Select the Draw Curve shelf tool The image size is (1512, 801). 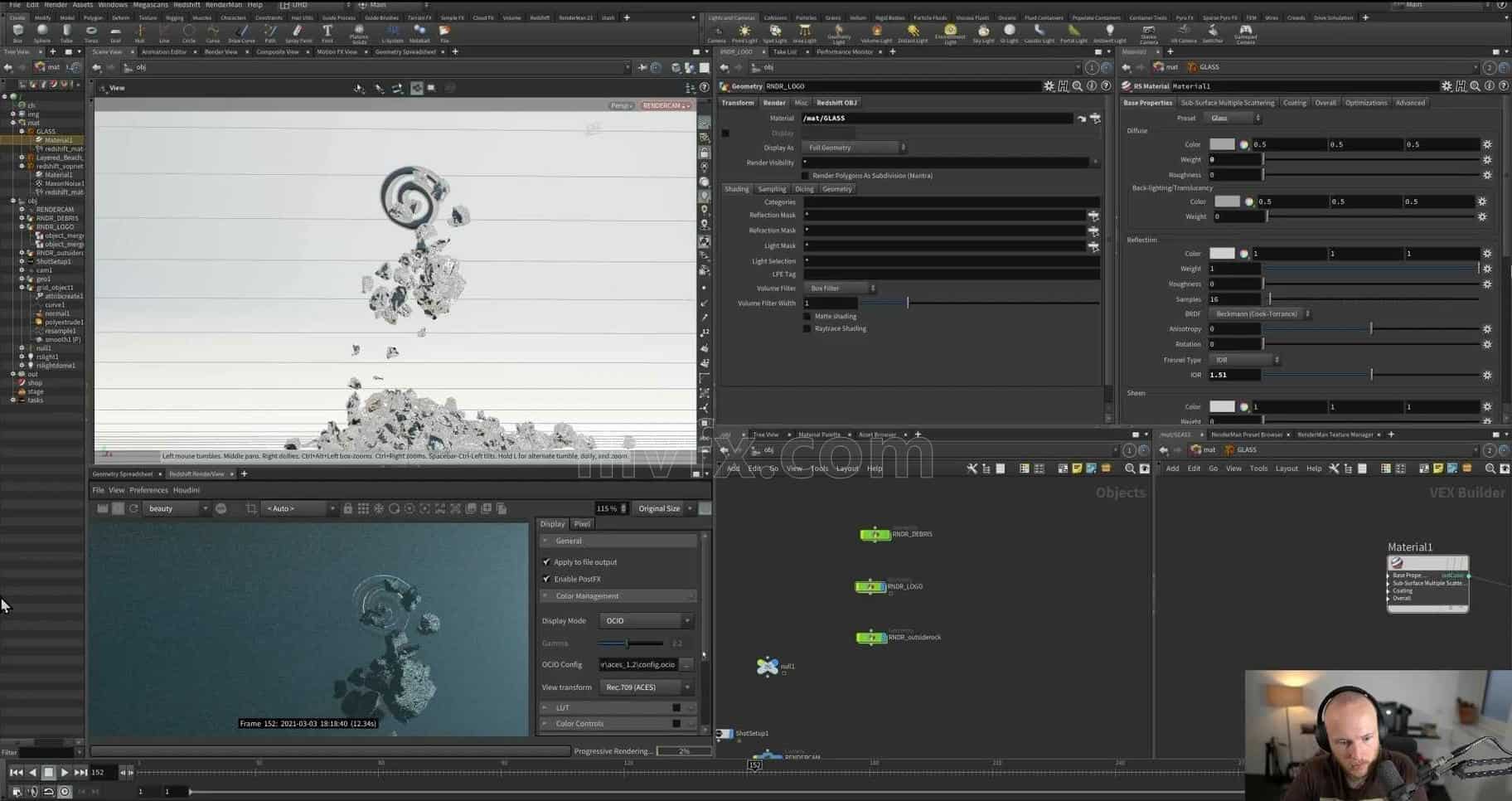coord(241,33)
